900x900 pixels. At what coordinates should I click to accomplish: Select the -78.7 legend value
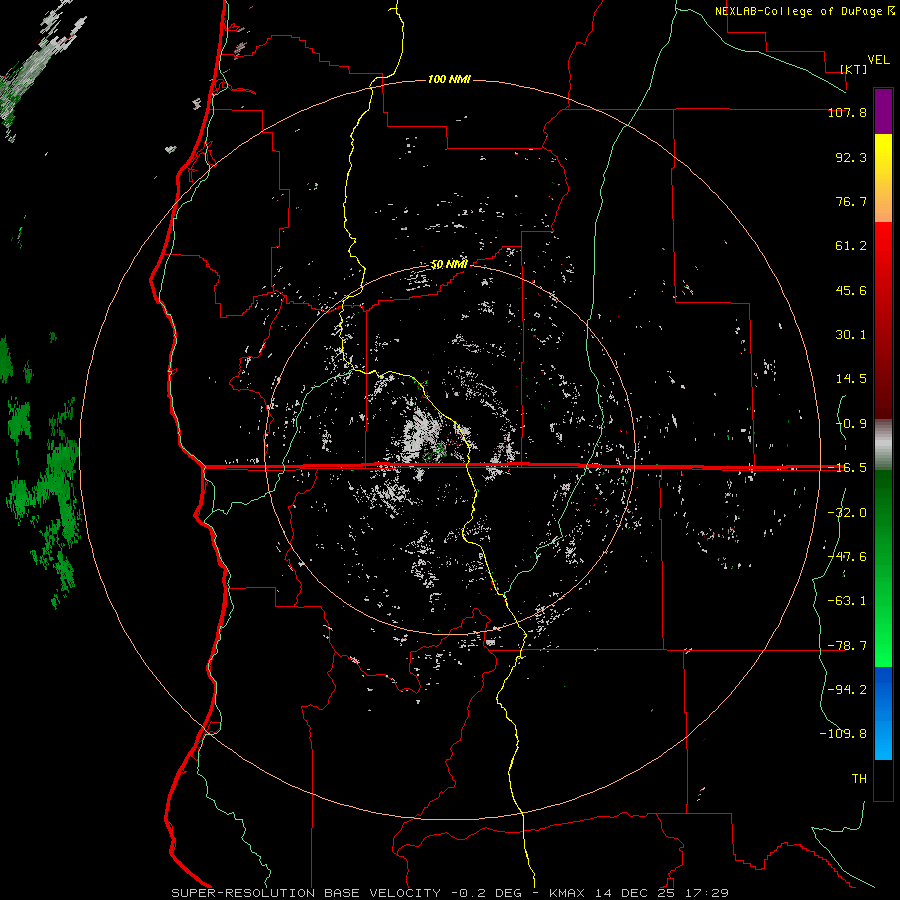tap(847, 646)
